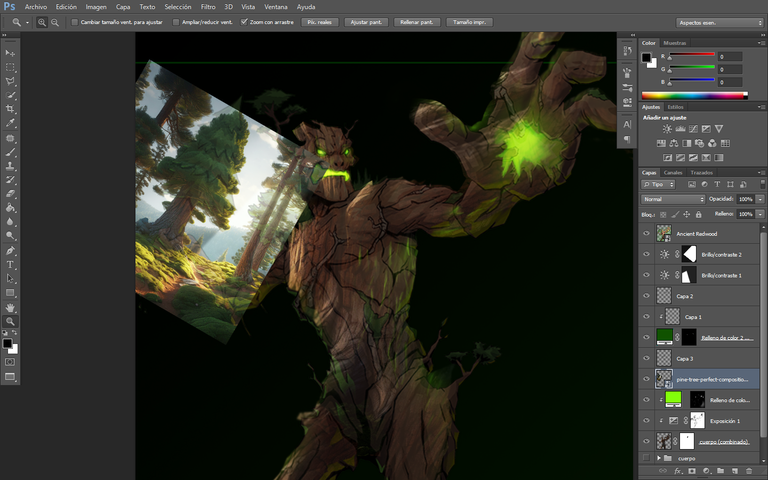This screenshot has width=768, height=480.
Task: Open the Selección menu
Action: click(178, 7)
